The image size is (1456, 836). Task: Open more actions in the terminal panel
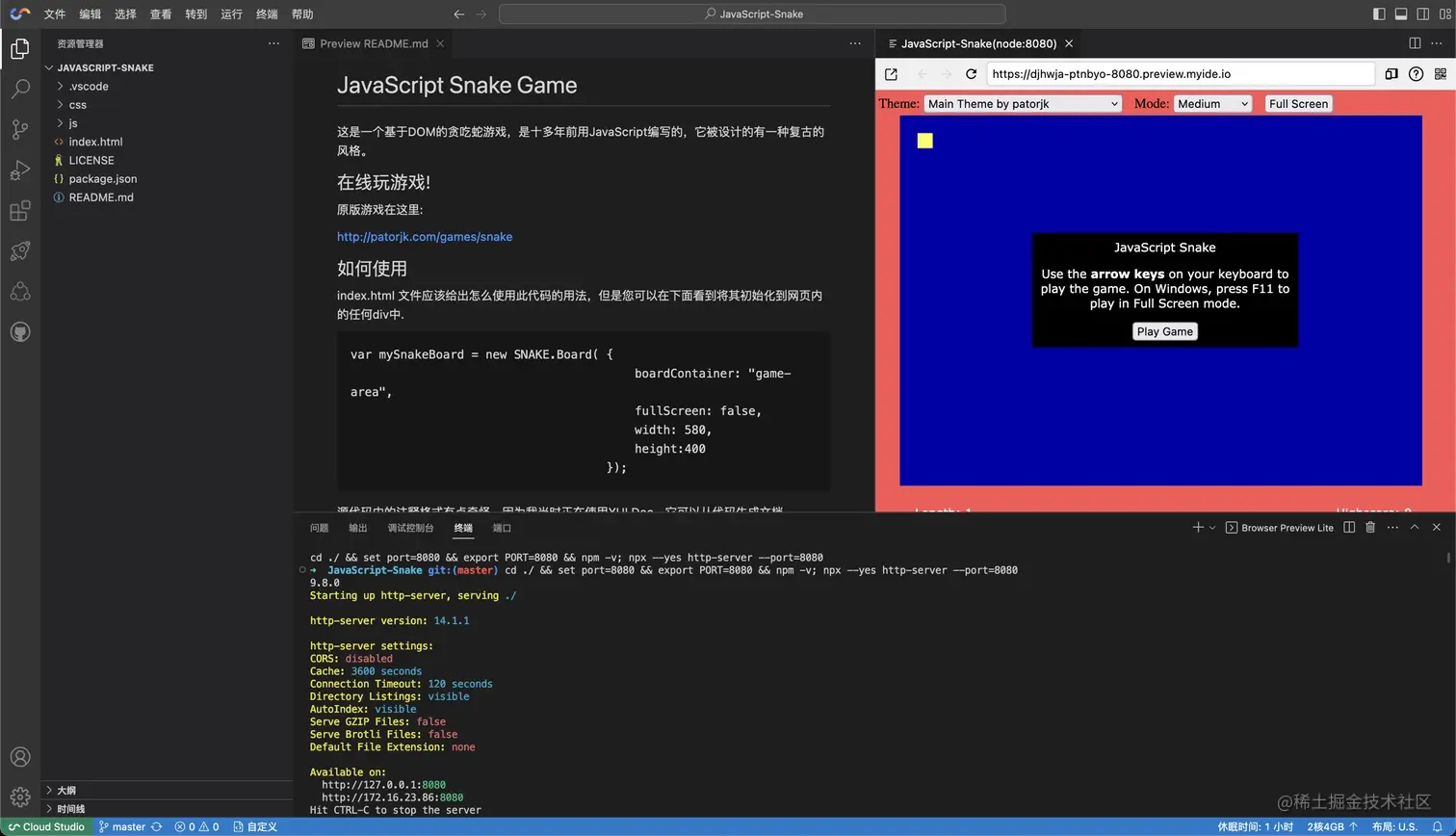(1392, 528)
